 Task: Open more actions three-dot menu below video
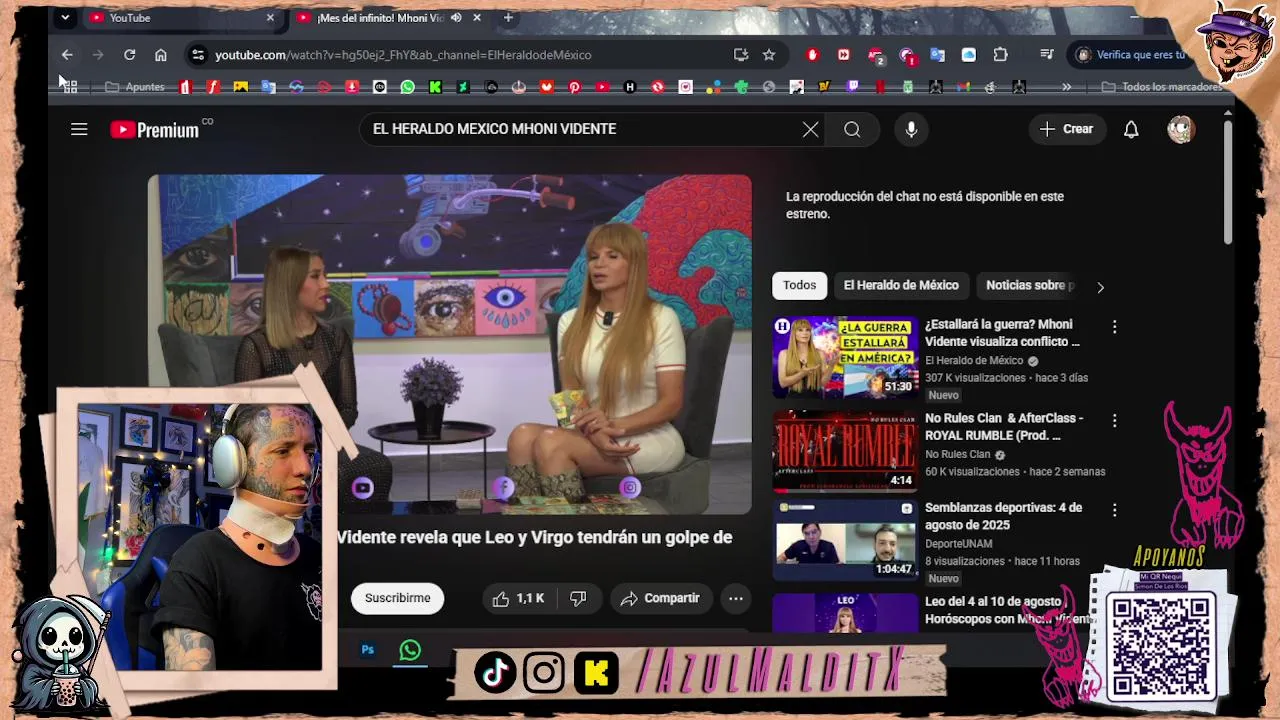point(735,598)
